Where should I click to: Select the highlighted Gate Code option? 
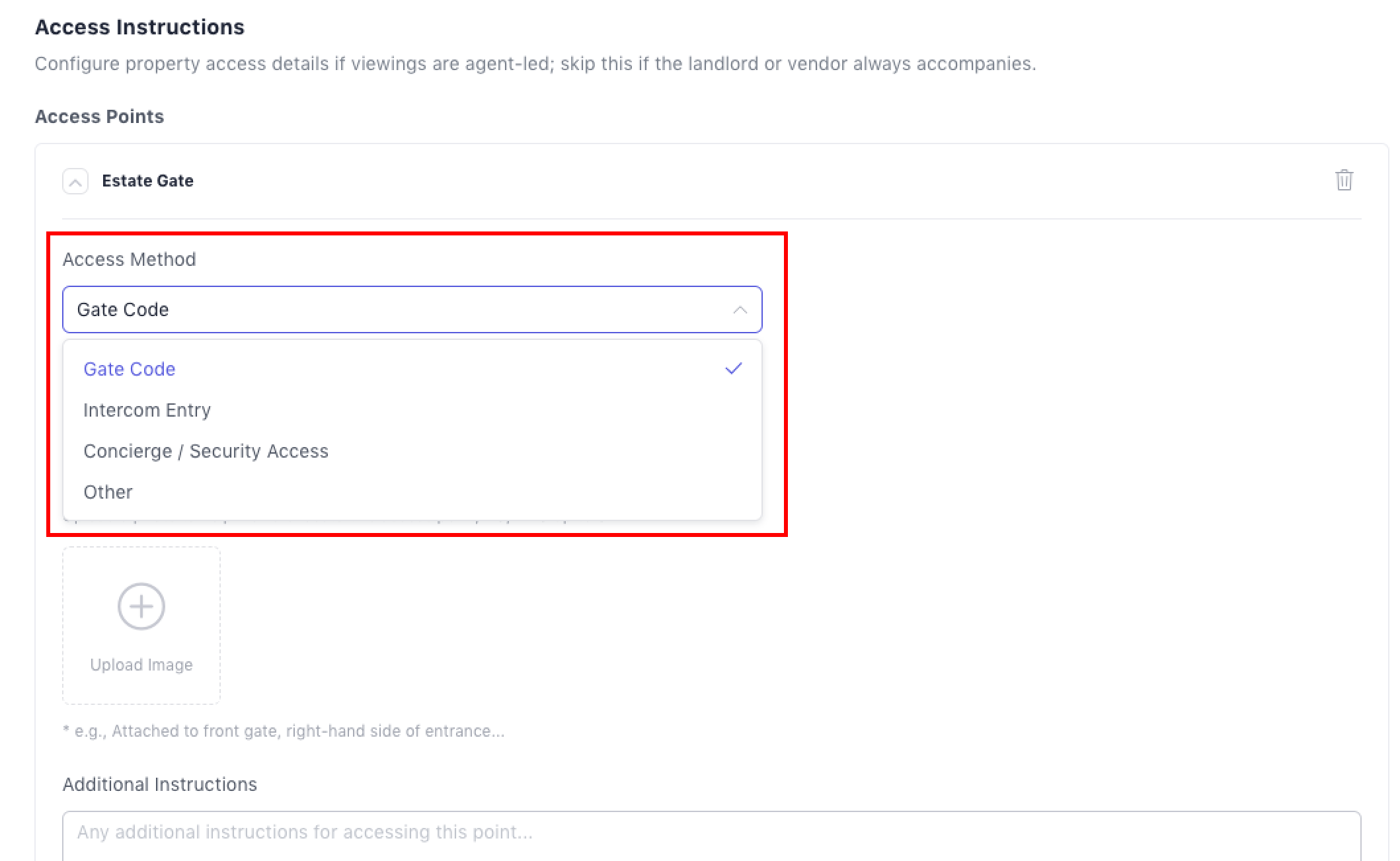130,370
